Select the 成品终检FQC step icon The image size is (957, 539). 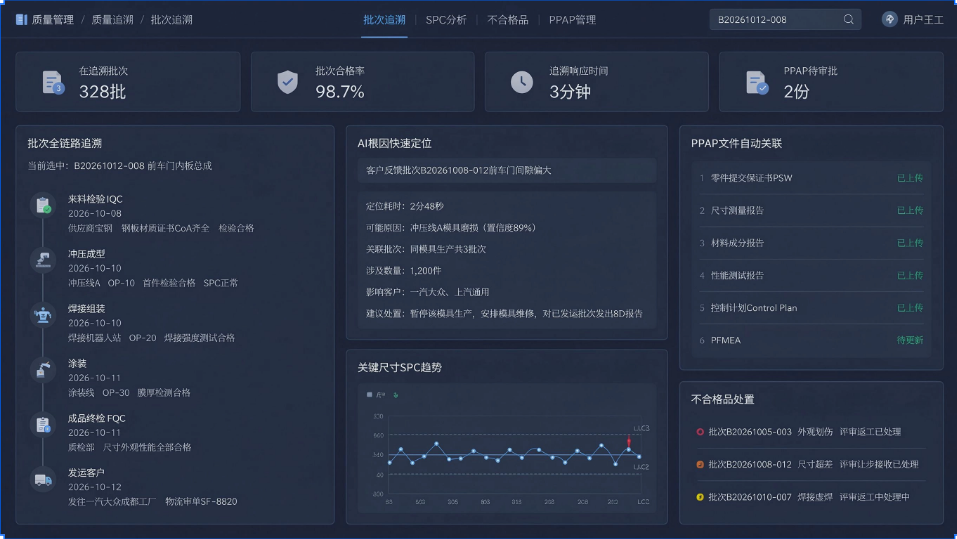tap(43, 425)
